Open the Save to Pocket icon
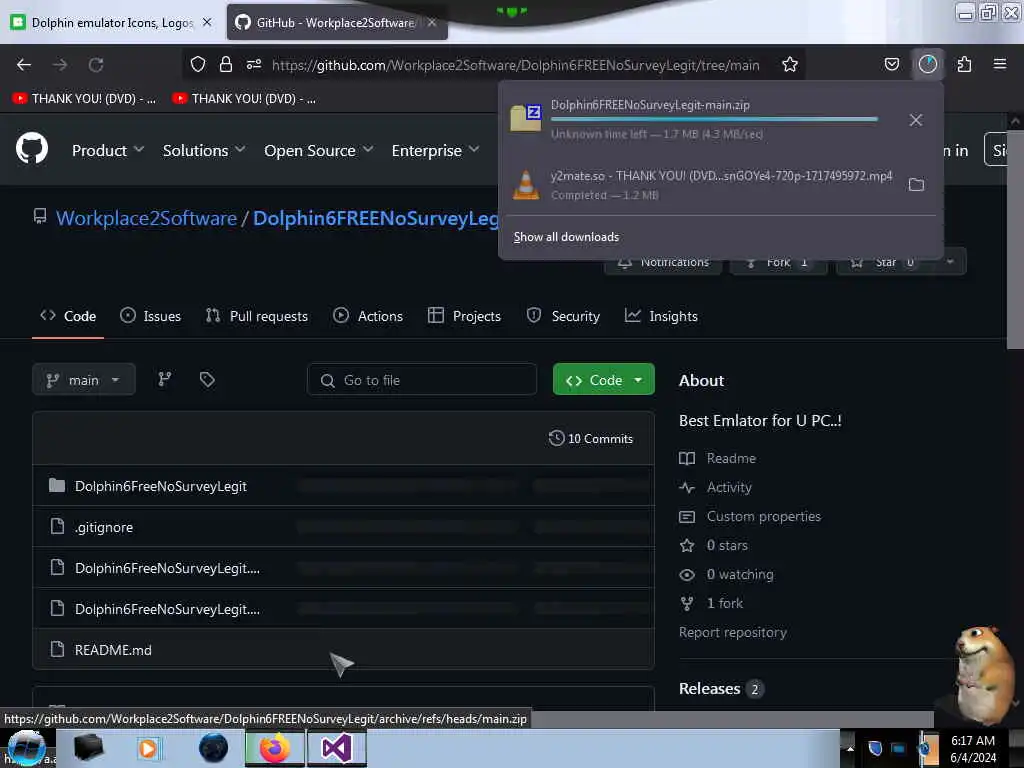The height and width of the screenshot is (768, 1024). (x=891, y=64)
